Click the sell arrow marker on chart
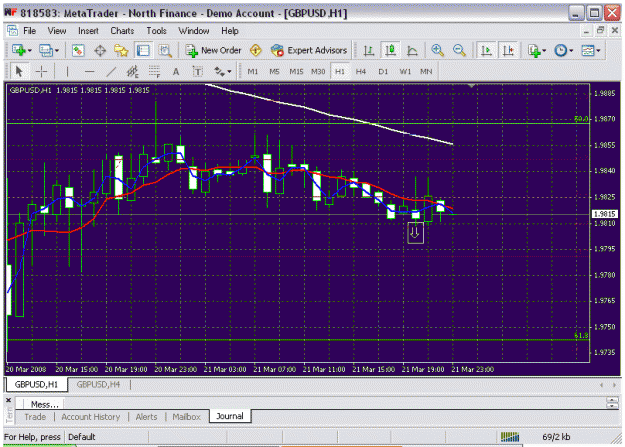The height and width of the screenshot is (447, 625). coord(415,233)
